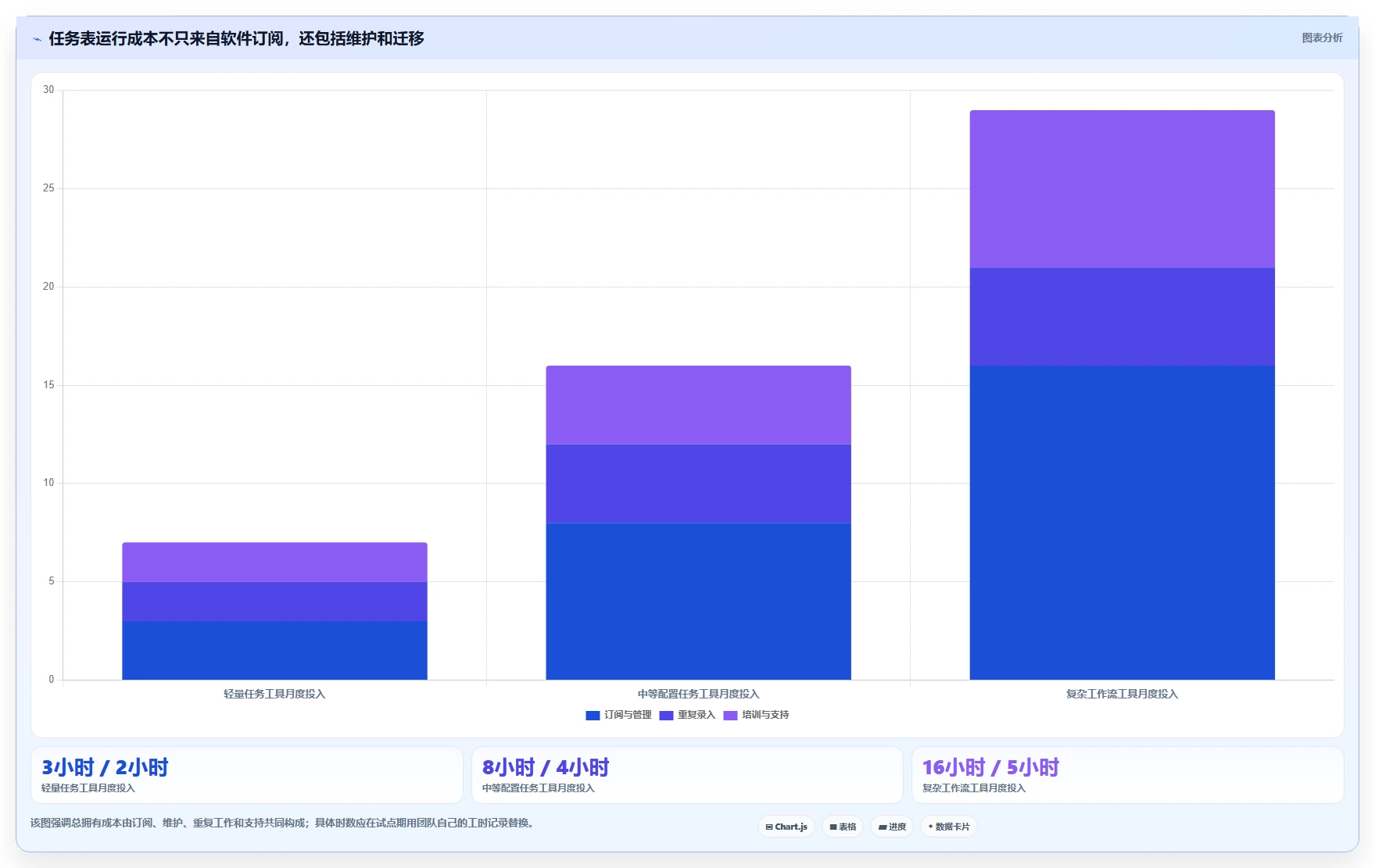Click the footnote text beginning 该图强调总拥有成本
Image resolution: width=1375 pixels, height=868 pixels.
(285, 823)
